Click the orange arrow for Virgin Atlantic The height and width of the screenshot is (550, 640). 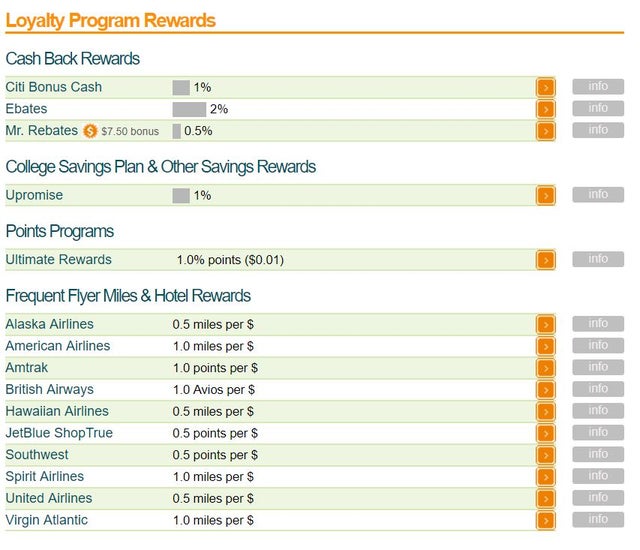click(545, 520)
